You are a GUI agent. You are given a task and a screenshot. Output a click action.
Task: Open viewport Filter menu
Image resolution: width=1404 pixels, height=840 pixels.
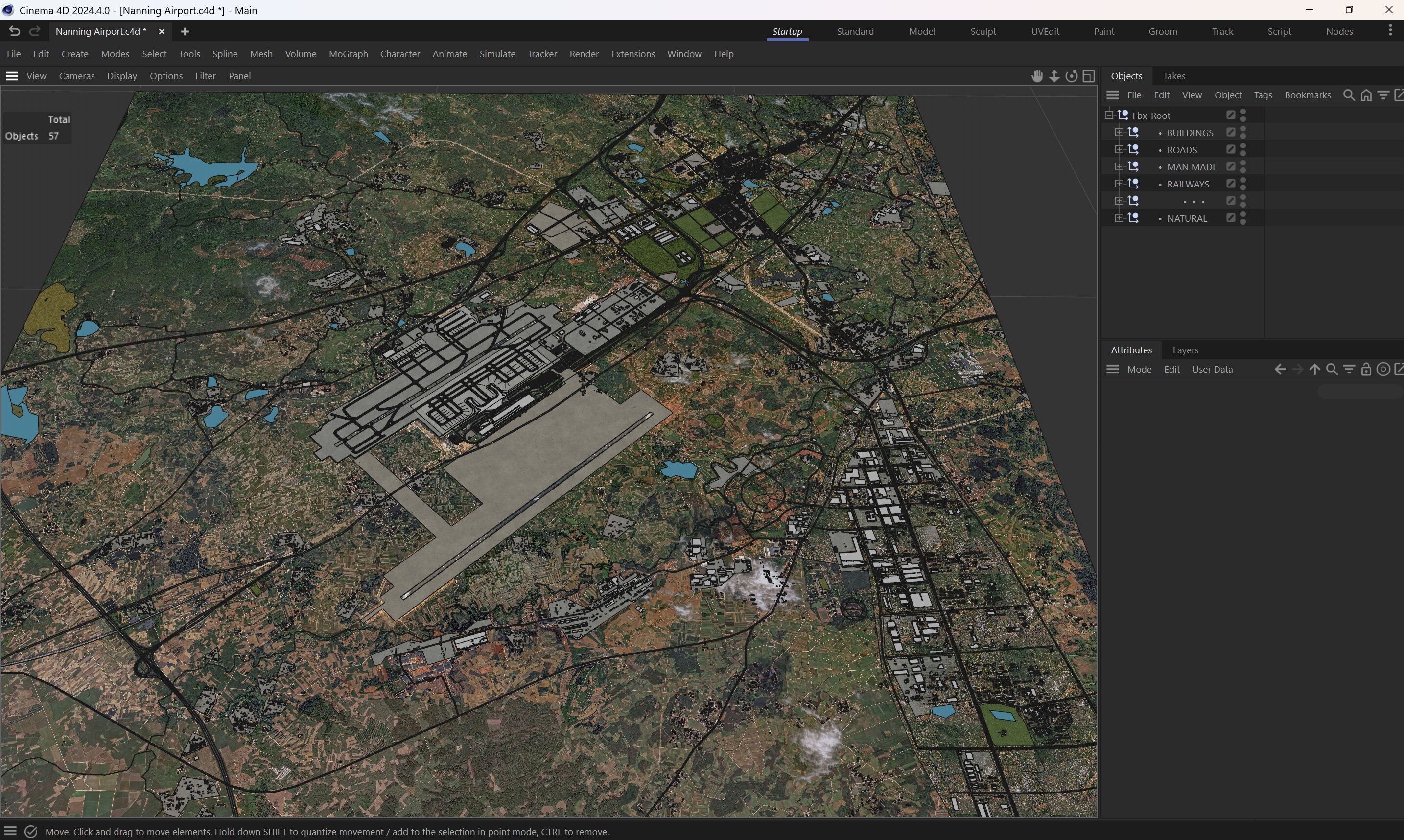click(205, 76)
